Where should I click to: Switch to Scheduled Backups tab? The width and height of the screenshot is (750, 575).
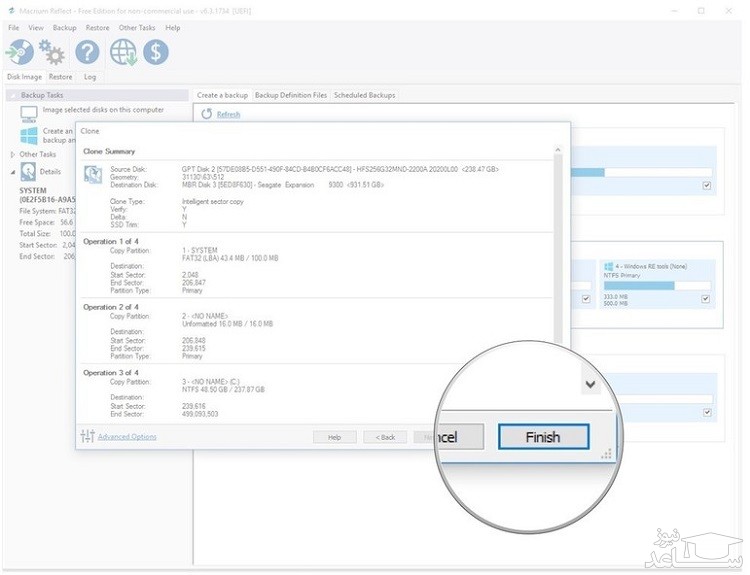coord(364,95)
